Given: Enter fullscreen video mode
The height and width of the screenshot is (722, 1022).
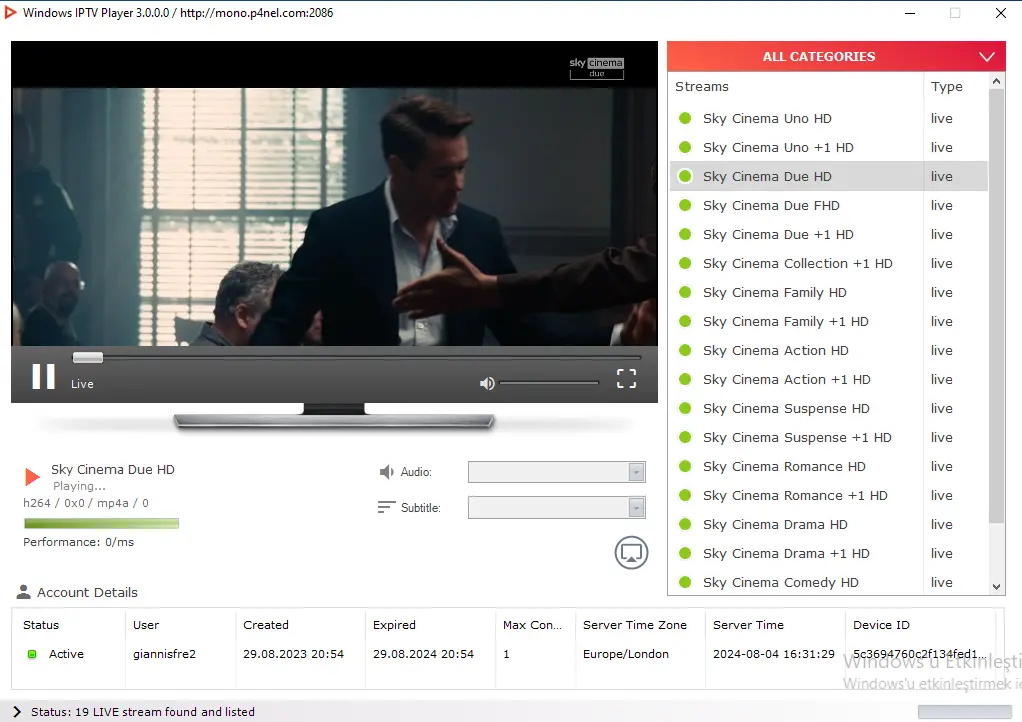Looking at the screenshot, I should pos(626,378).
